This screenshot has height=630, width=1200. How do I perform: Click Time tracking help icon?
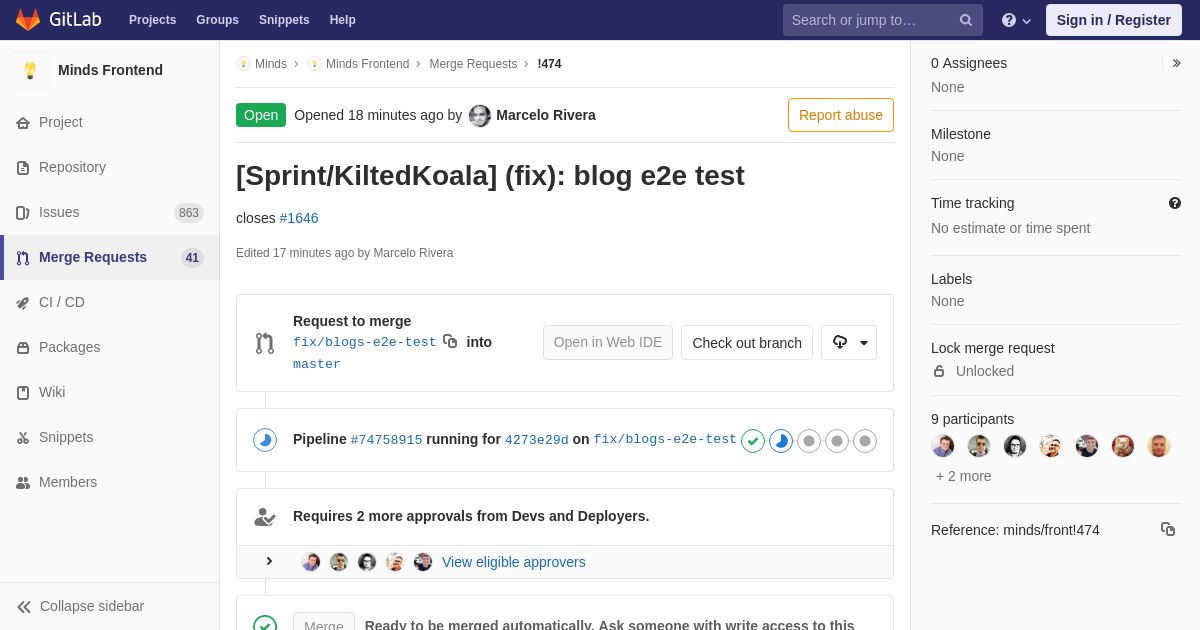(x=1175, y=203)
